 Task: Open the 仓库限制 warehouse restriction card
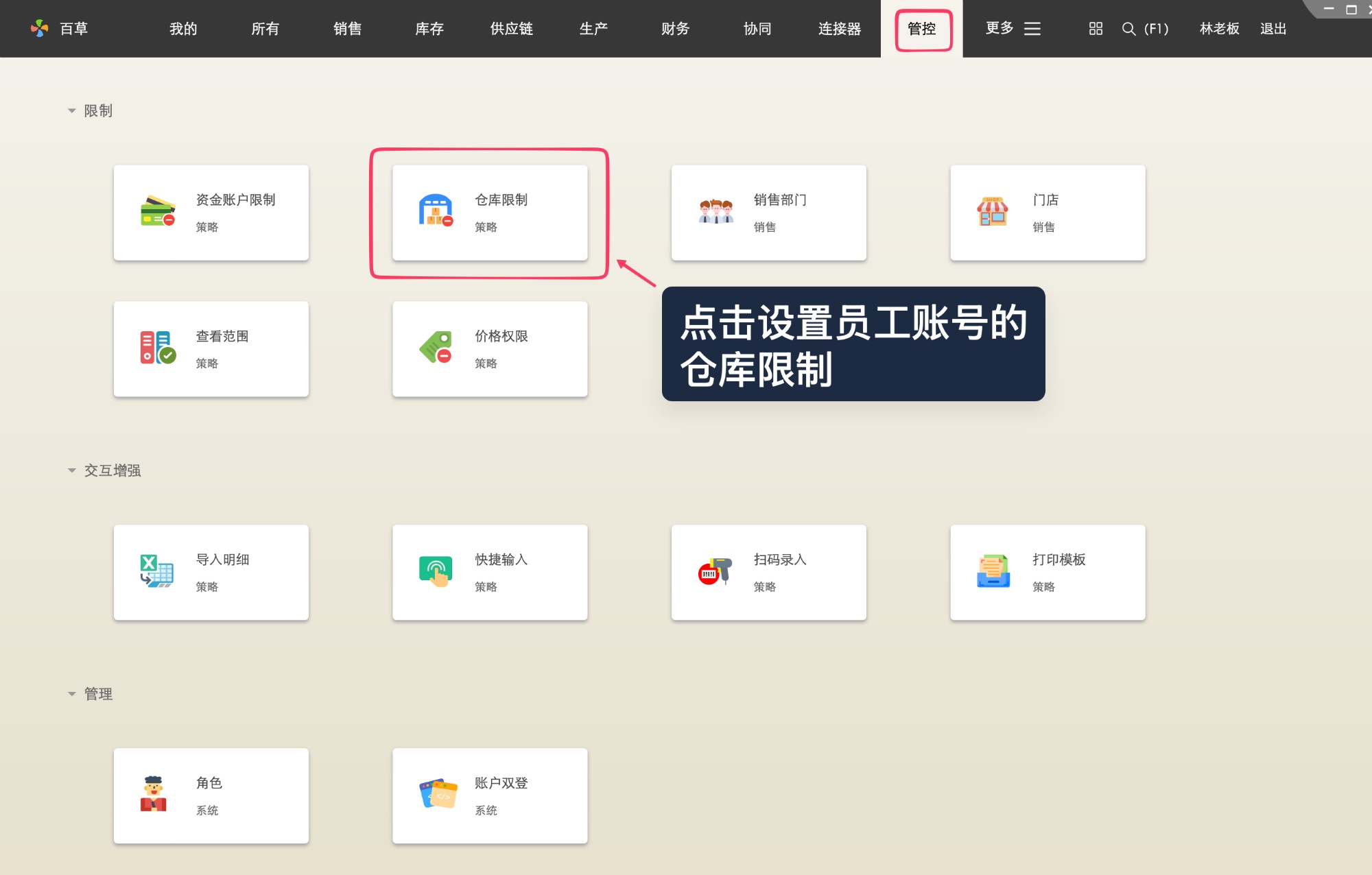[488, 213]
